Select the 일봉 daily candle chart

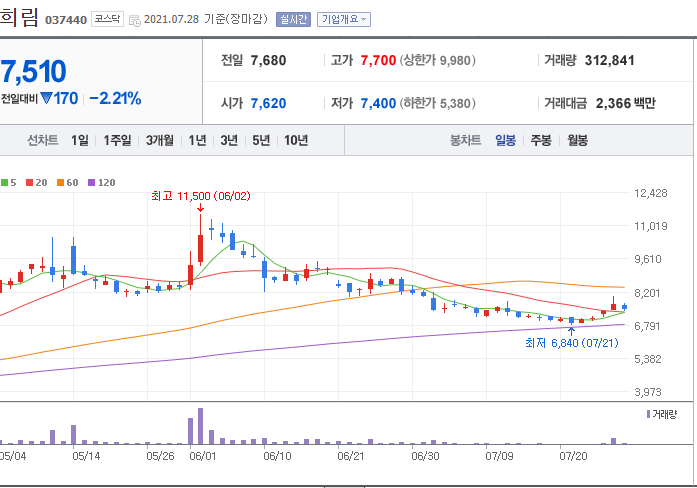tap(505, 140)
